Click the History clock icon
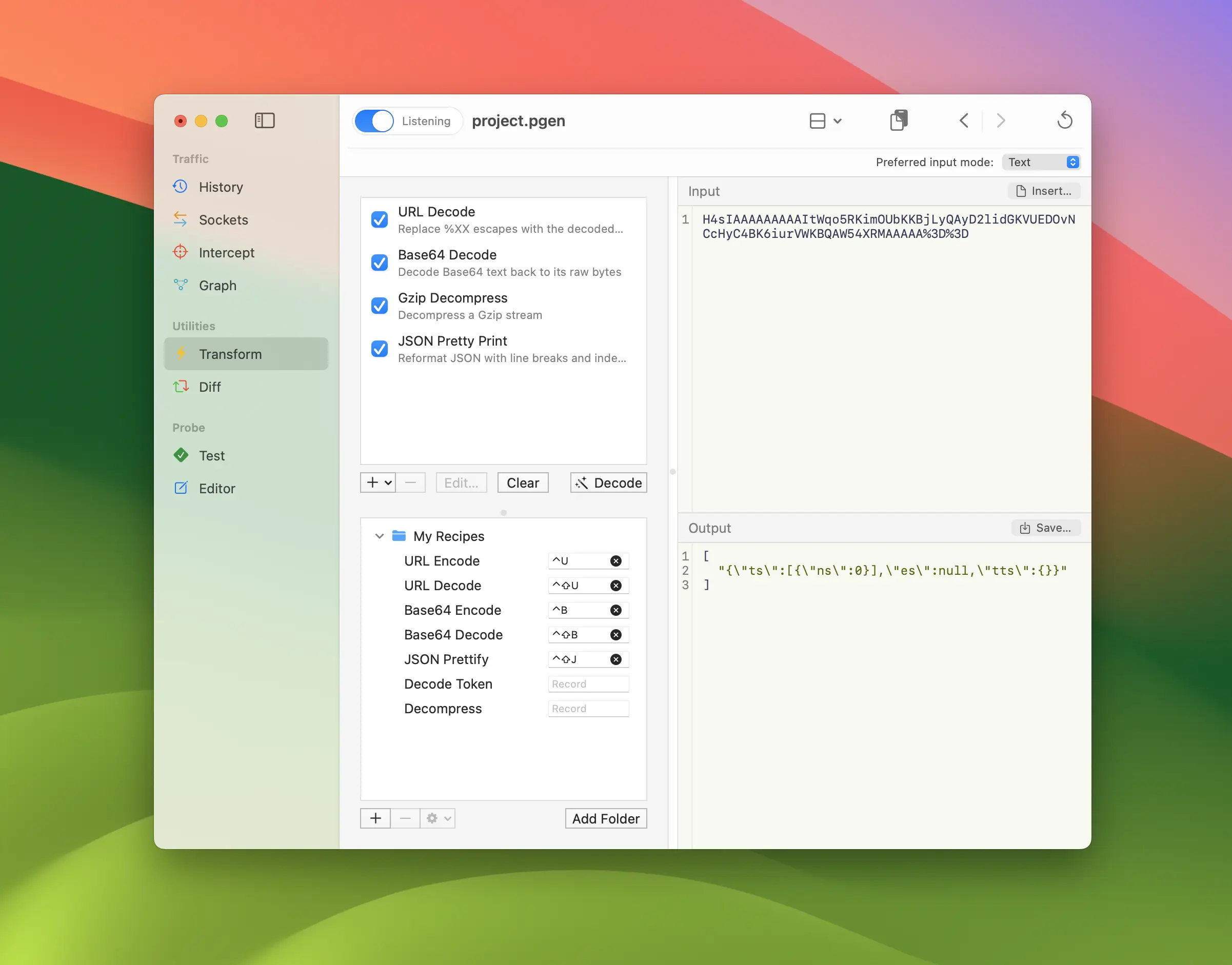This screenshot has width=1232, height=965. pyautogui.click(x=180, y=187)
